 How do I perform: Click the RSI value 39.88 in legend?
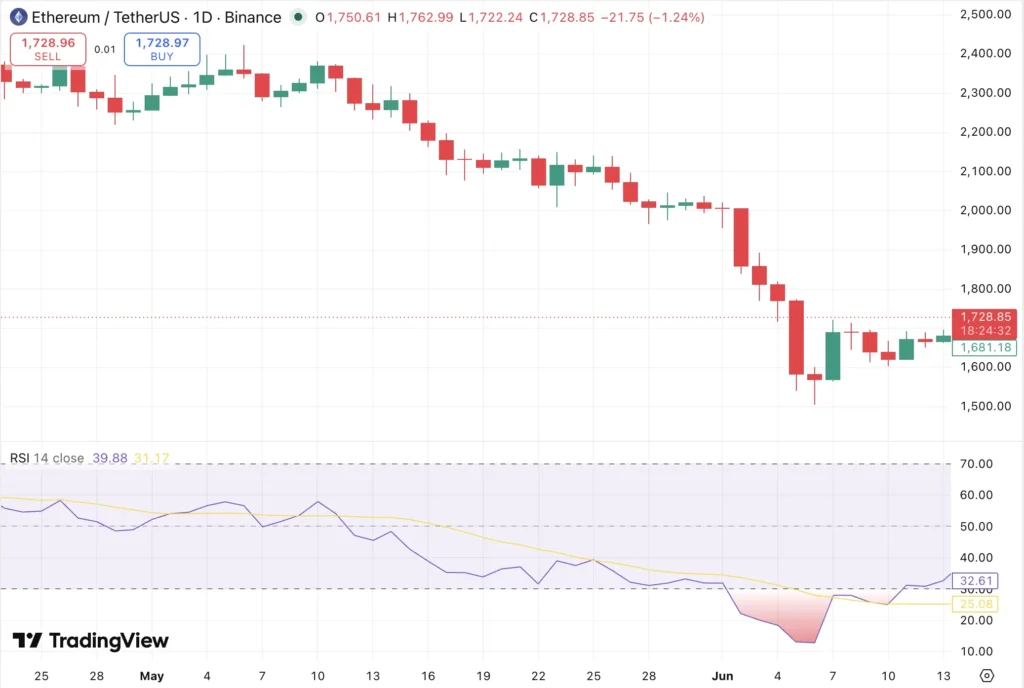point(110,458)
